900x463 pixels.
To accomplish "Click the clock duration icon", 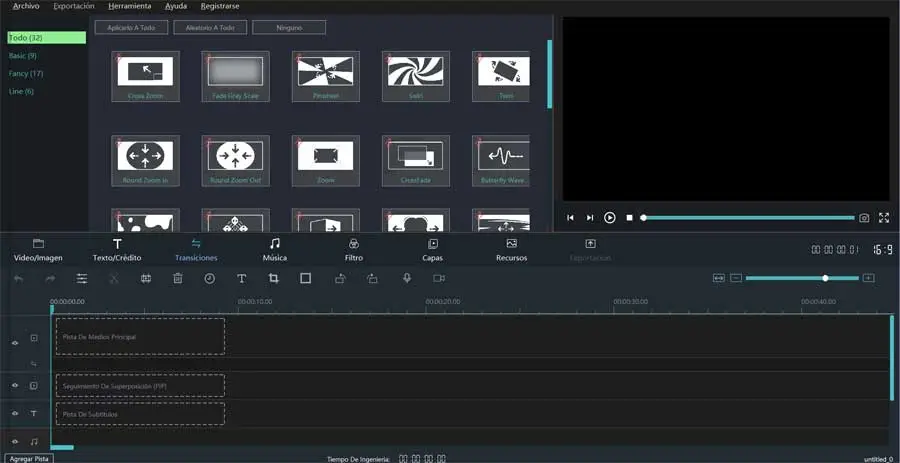I will (x=209, y=278).
